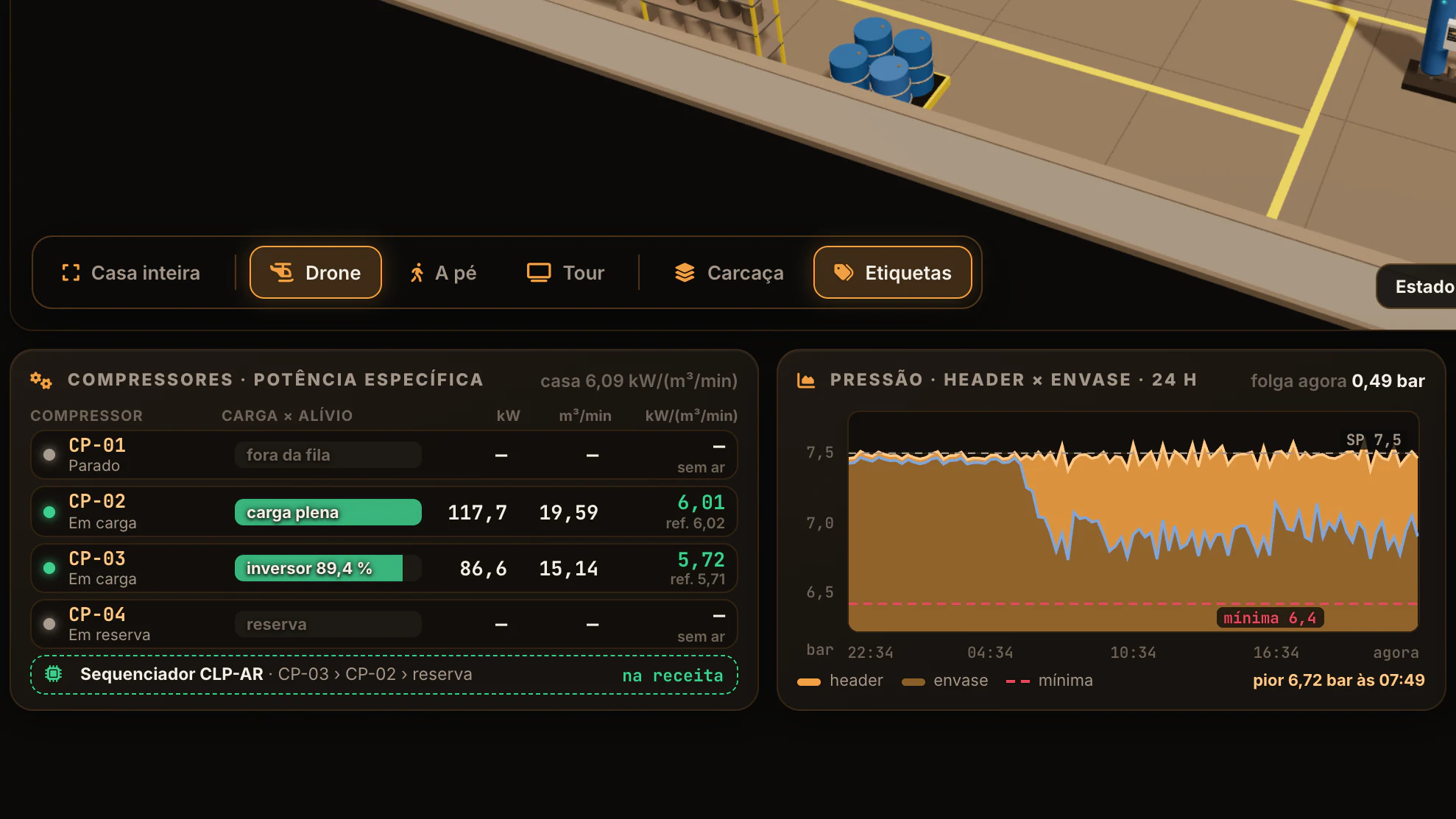
Task: Click the grey status dot of CP-04
Action: [49, 624]
